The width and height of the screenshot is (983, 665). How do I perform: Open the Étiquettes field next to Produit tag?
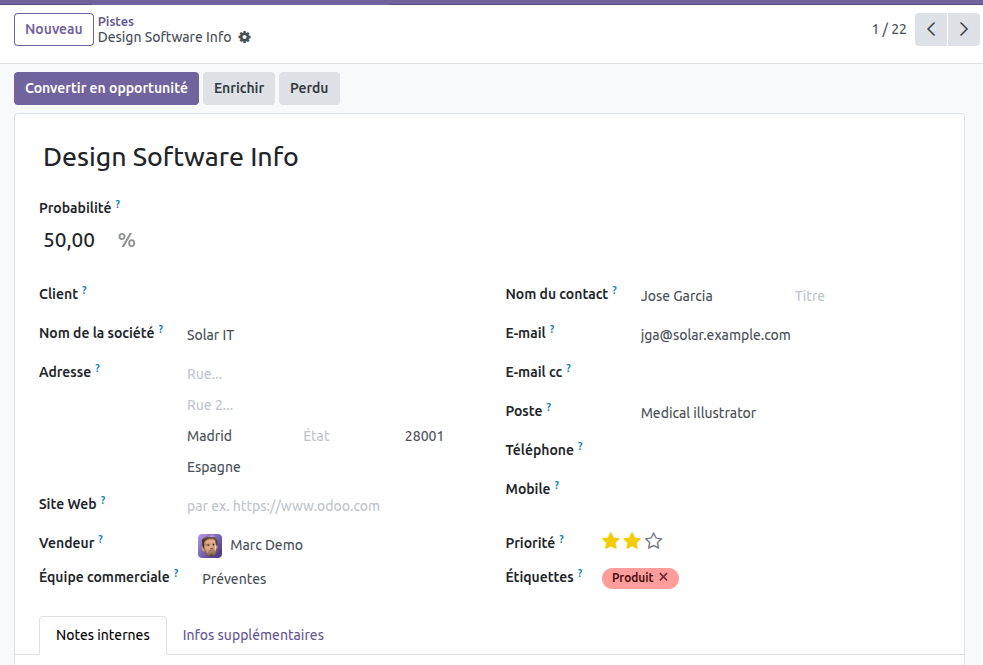809,578
